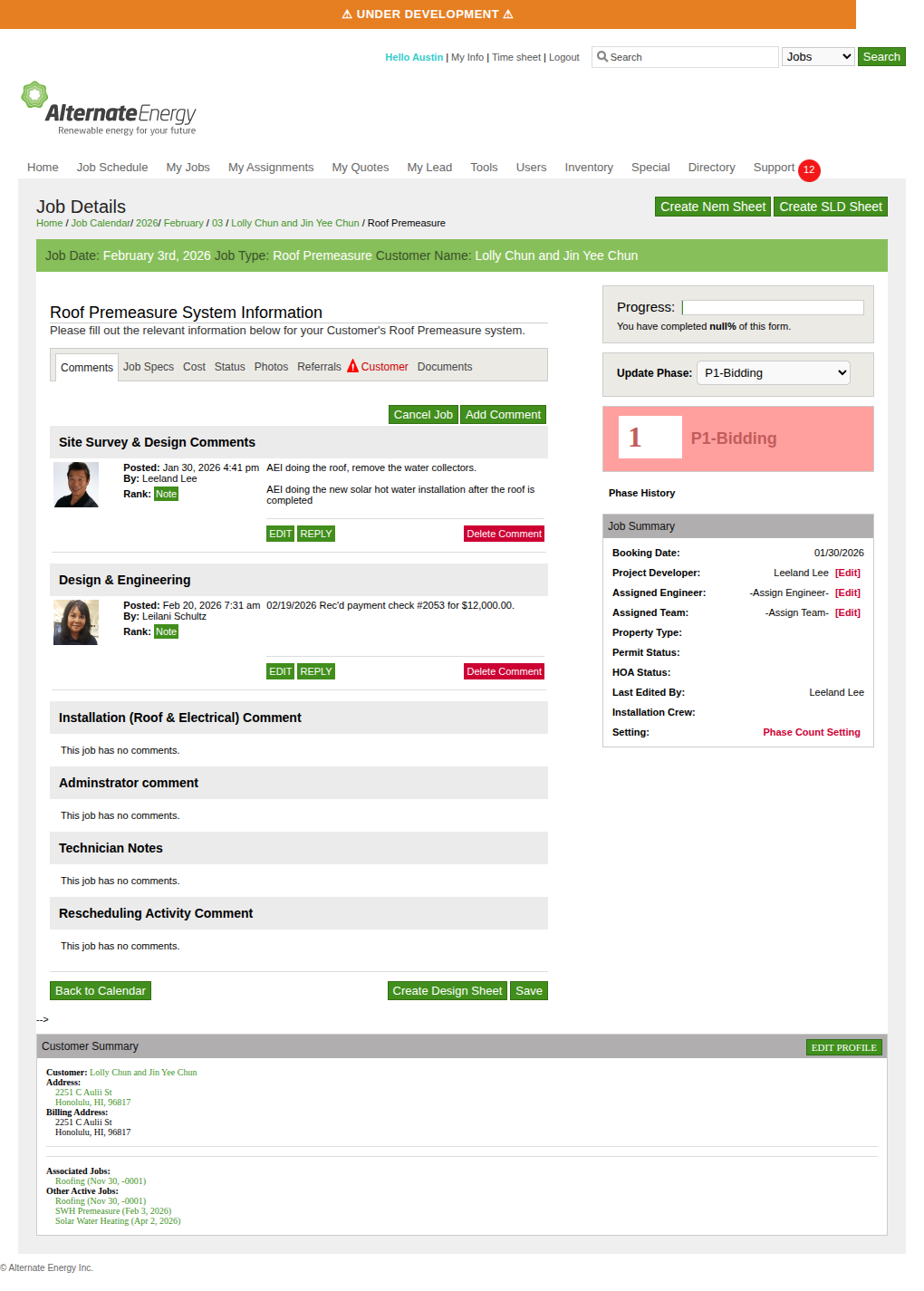The image size is (924, 1291).
Task: Click the Progress bar field
Action: point(773,308)
